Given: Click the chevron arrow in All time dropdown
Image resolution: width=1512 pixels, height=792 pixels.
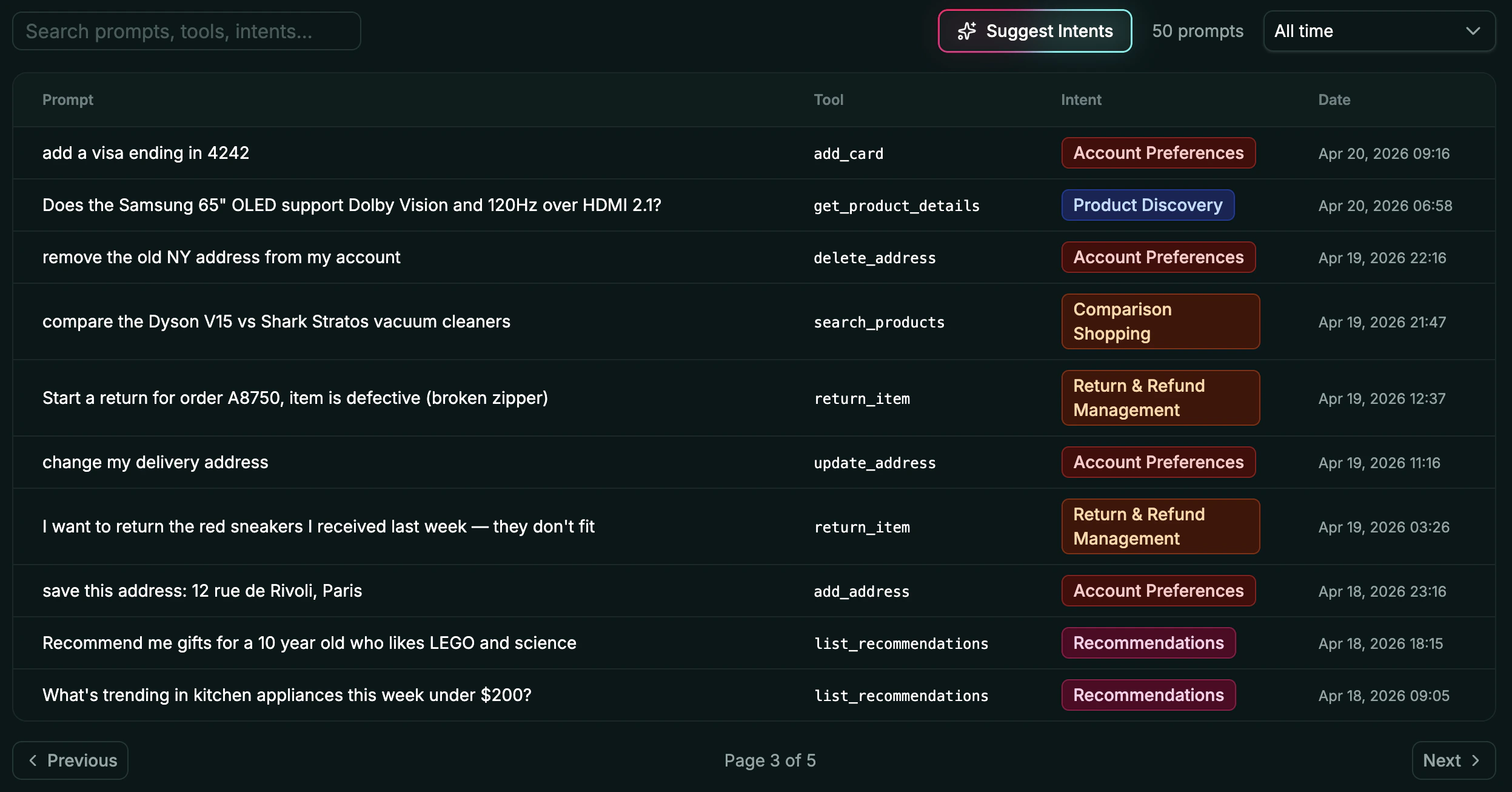Looking at the screenshot, I should (x=1473, y=31).
